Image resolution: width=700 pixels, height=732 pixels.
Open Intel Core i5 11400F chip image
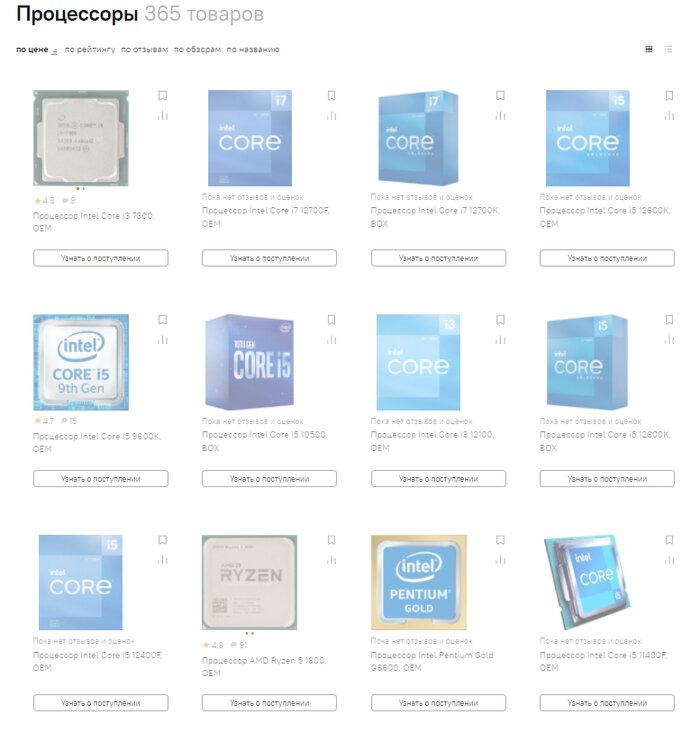coord(587,583)
